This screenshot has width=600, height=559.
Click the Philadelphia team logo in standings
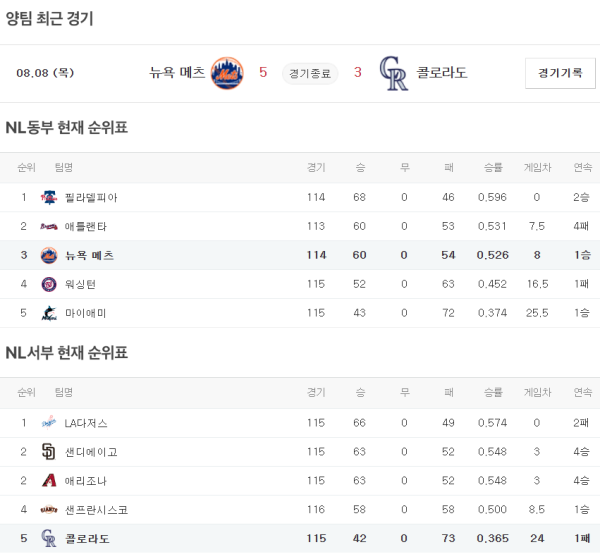(48, 197)
